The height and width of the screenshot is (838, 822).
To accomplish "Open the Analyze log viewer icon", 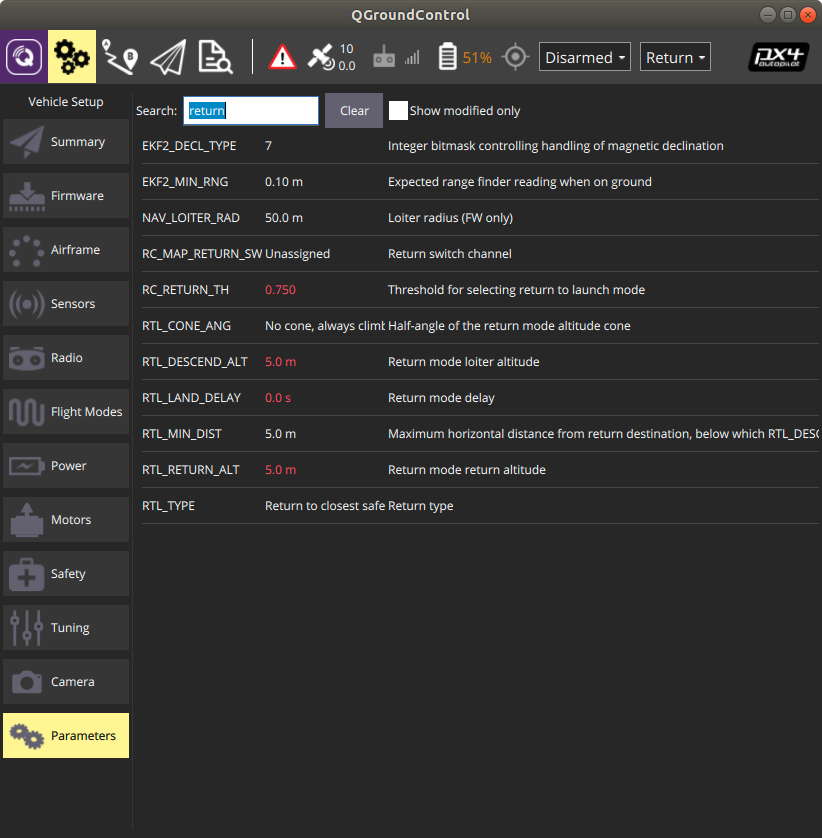I will (215, 56).
